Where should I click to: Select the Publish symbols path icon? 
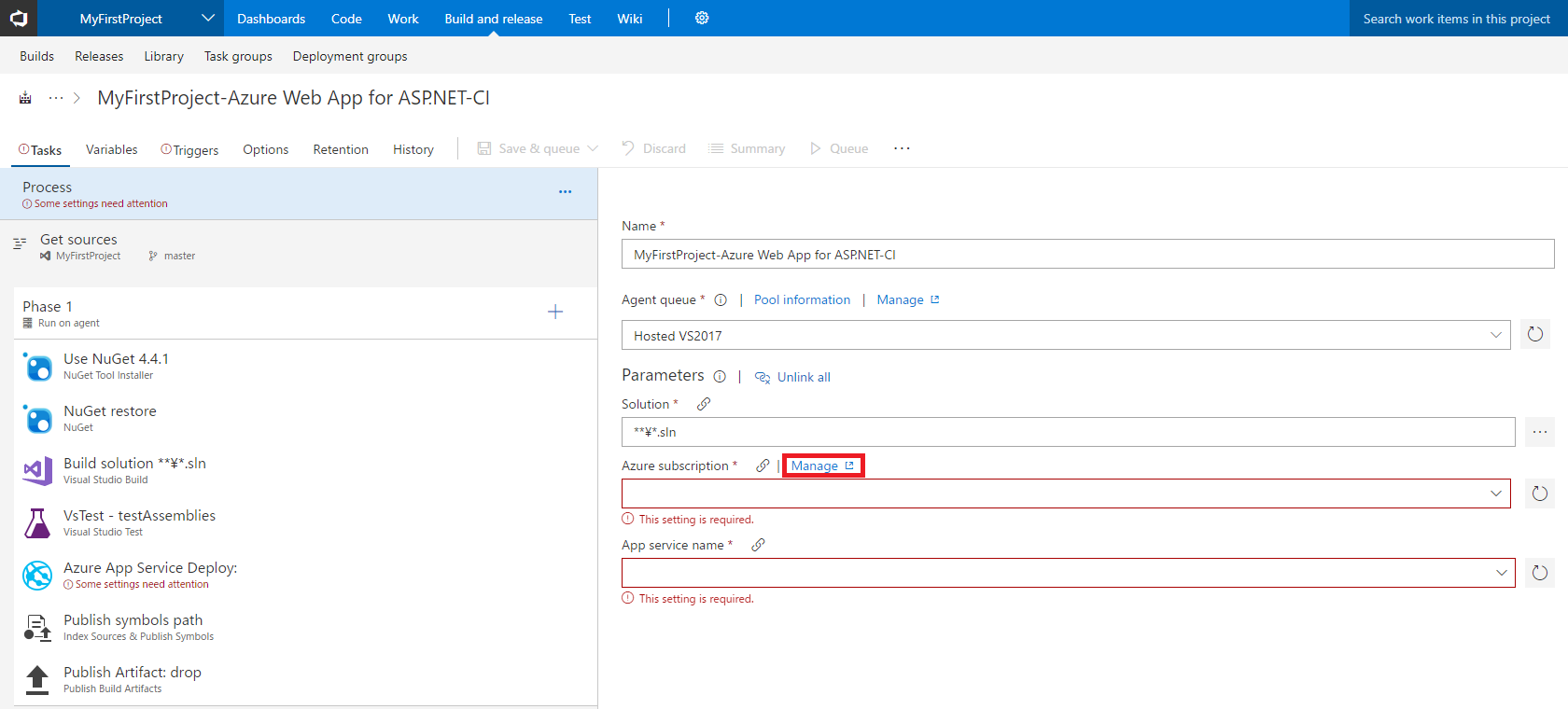[x=37, y=628]
